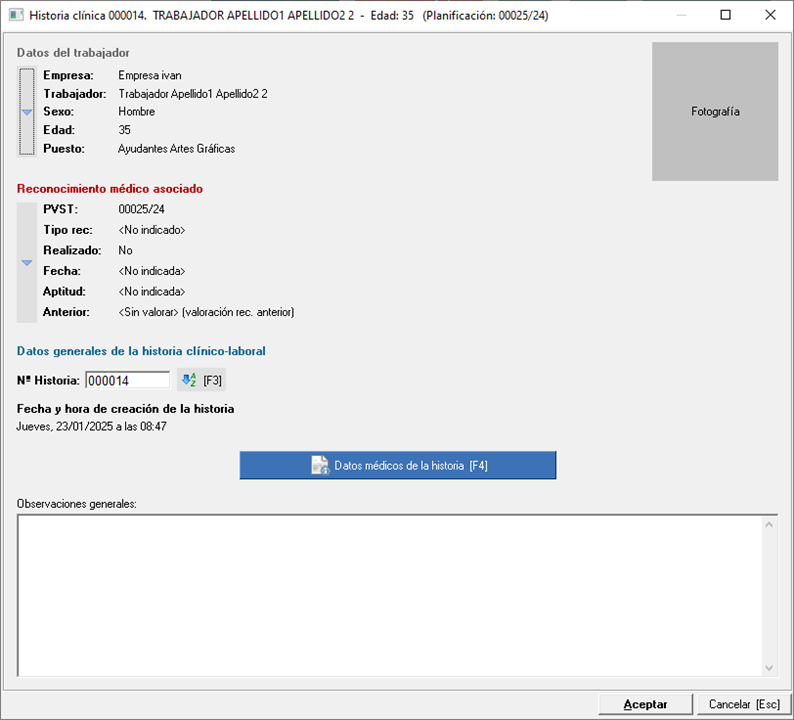Click the Puesto value Ayudantes Artes Gráficas
The width and height of the screenshot is (794, 720).
[176, 148]
